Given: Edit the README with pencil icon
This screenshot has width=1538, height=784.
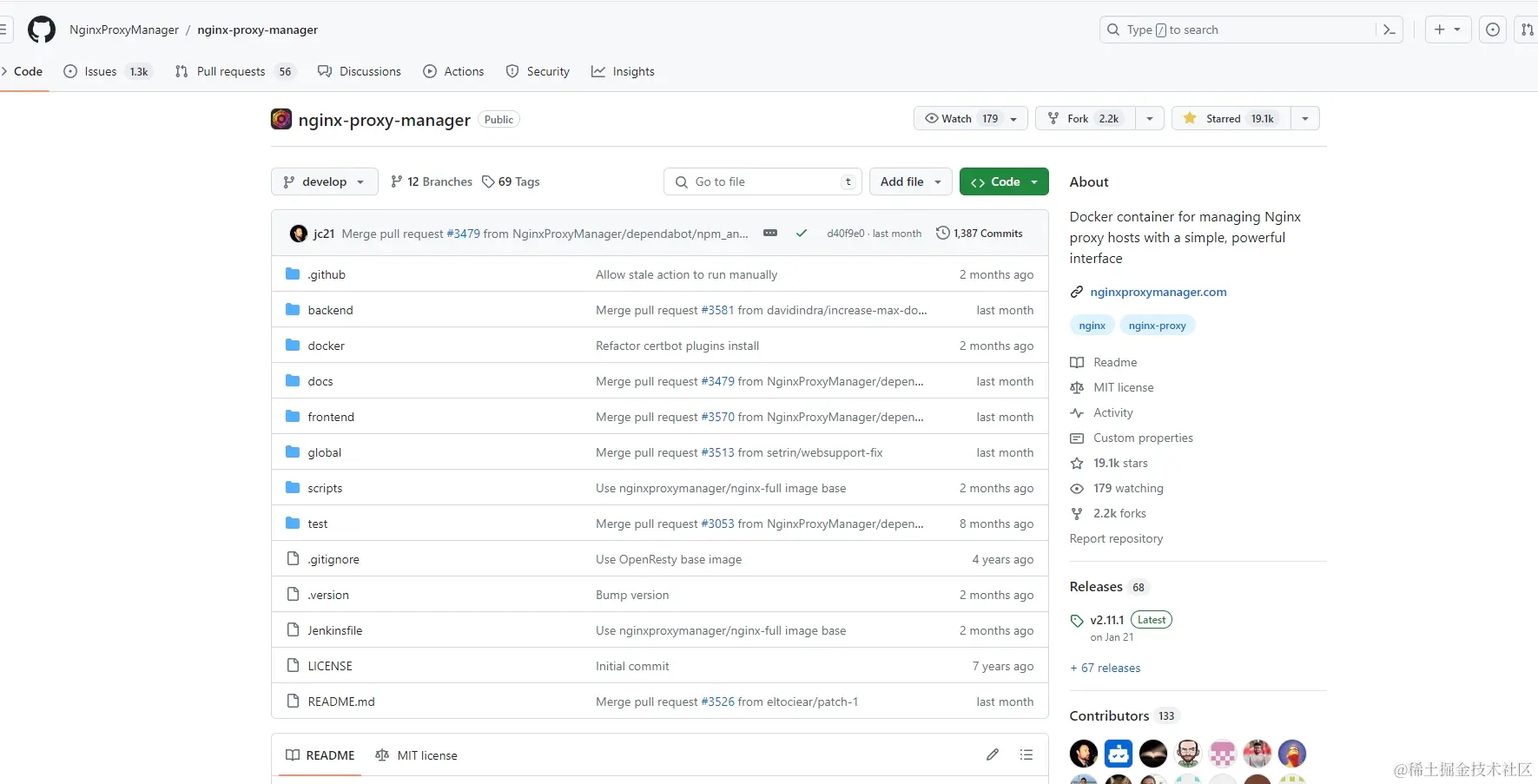Looking at the screenshot, I should tap(993, 755).
